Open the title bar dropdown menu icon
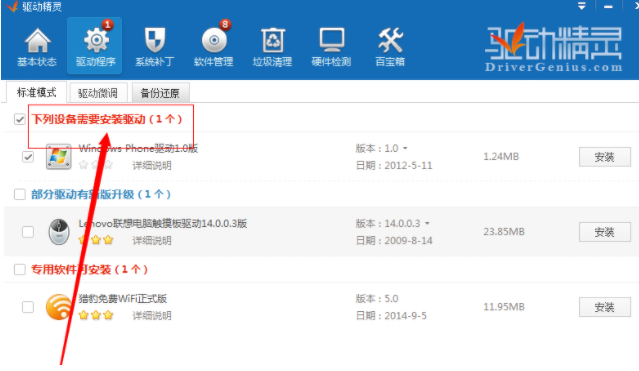The width and height of the screenshot is (639, 371). (582, 6)
